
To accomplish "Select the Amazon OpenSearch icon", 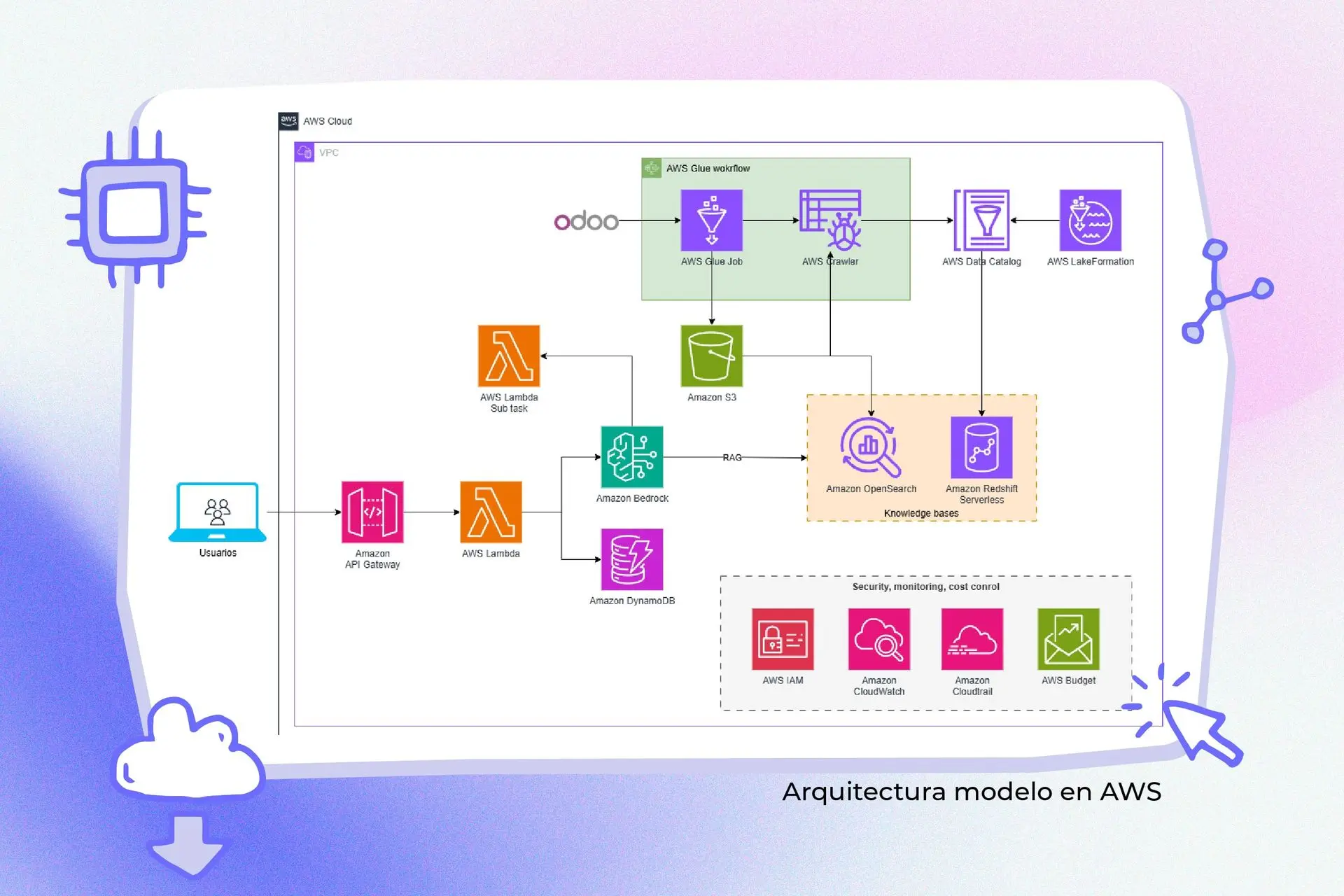I will click(871, 447).
